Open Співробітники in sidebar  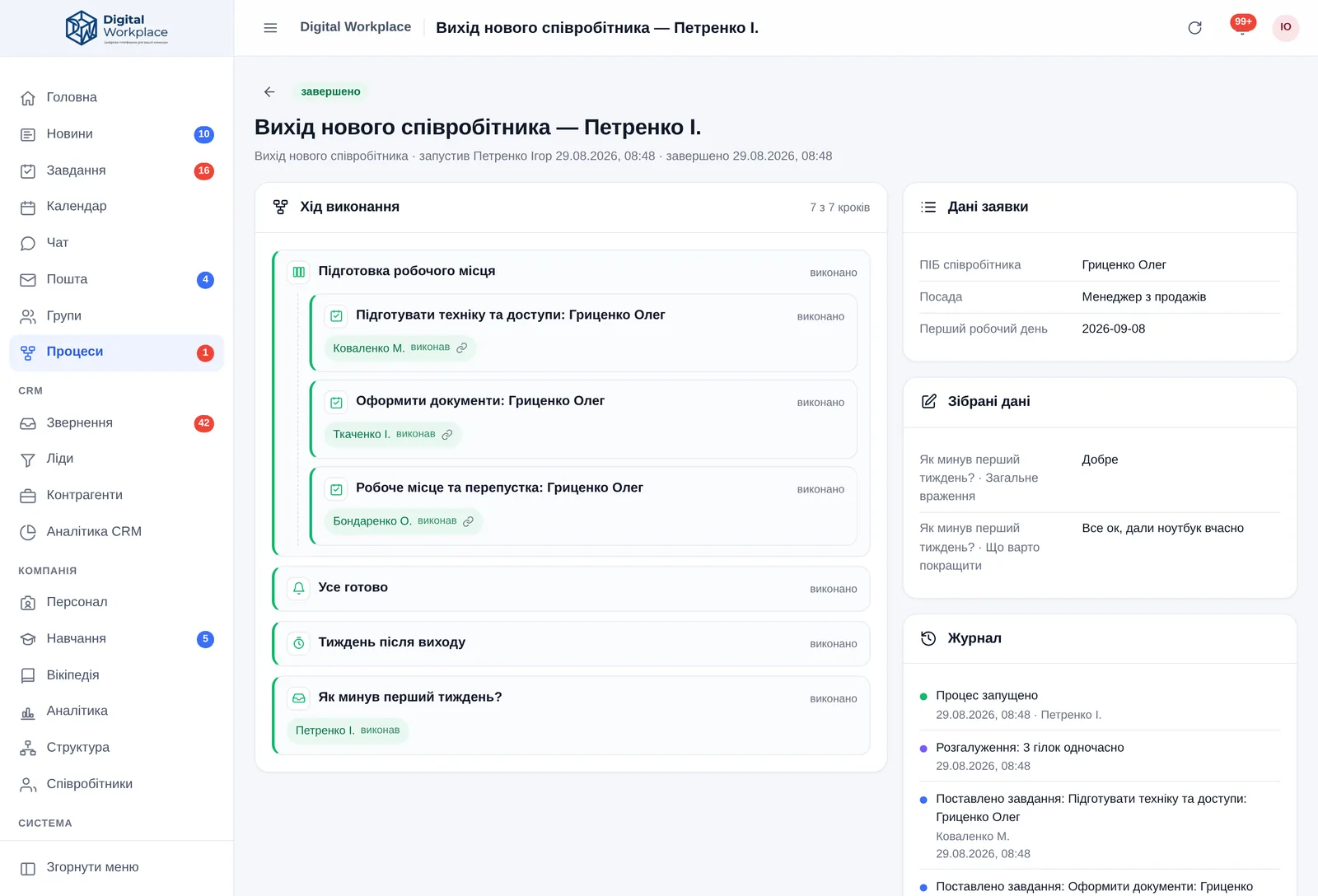[116, 784]
